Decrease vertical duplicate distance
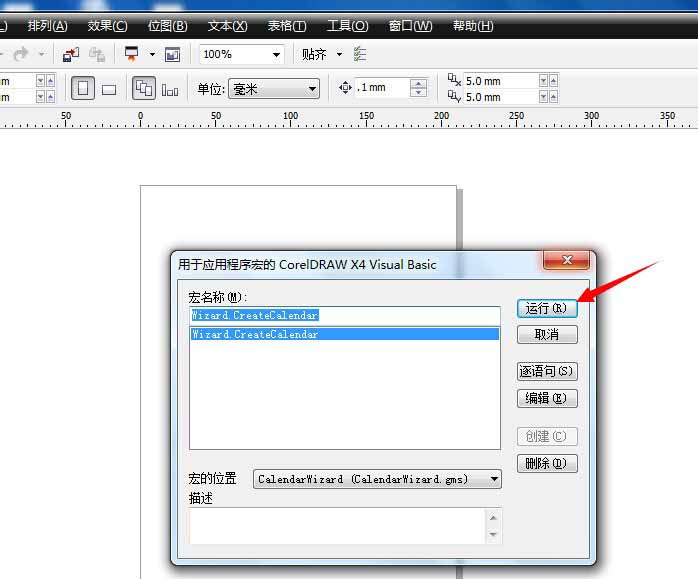The image size is (698, 579). (x=543, y=97)
